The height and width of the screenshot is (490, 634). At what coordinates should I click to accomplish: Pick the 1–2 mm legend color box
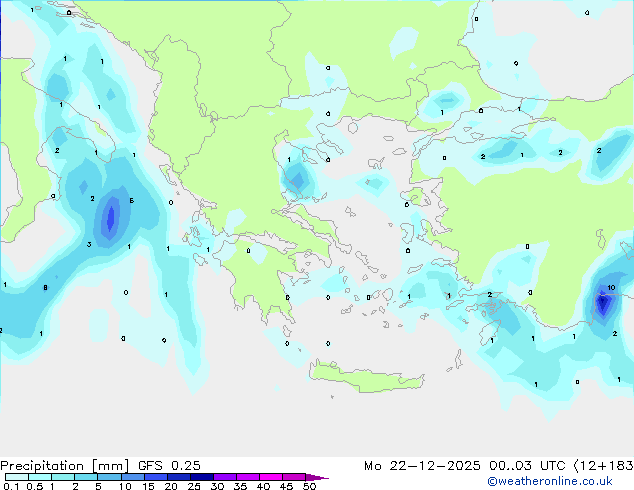63,477
